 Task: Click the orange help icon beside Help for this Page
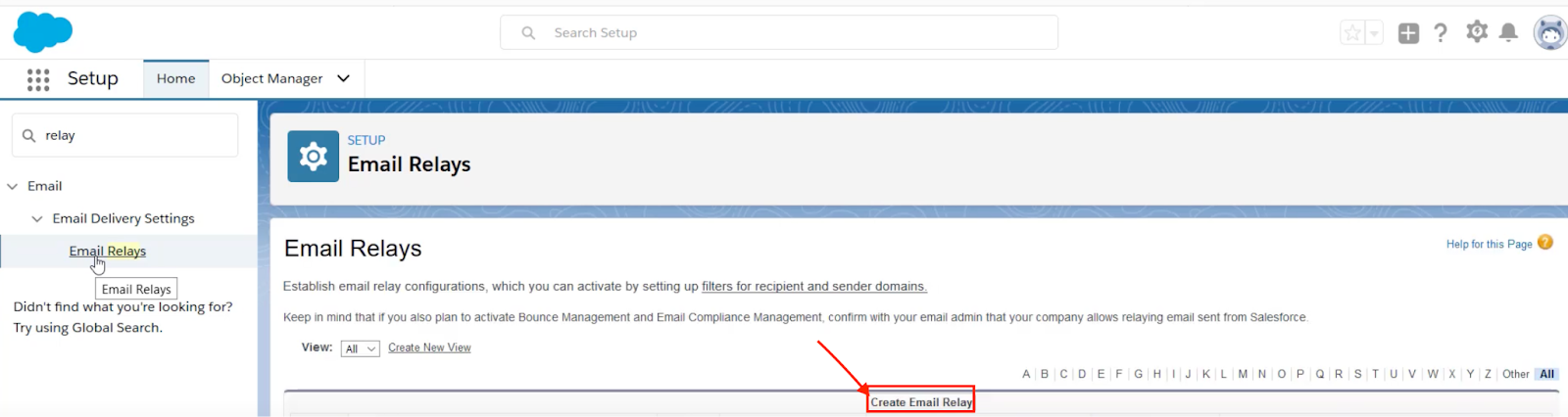click(1545, 243)
